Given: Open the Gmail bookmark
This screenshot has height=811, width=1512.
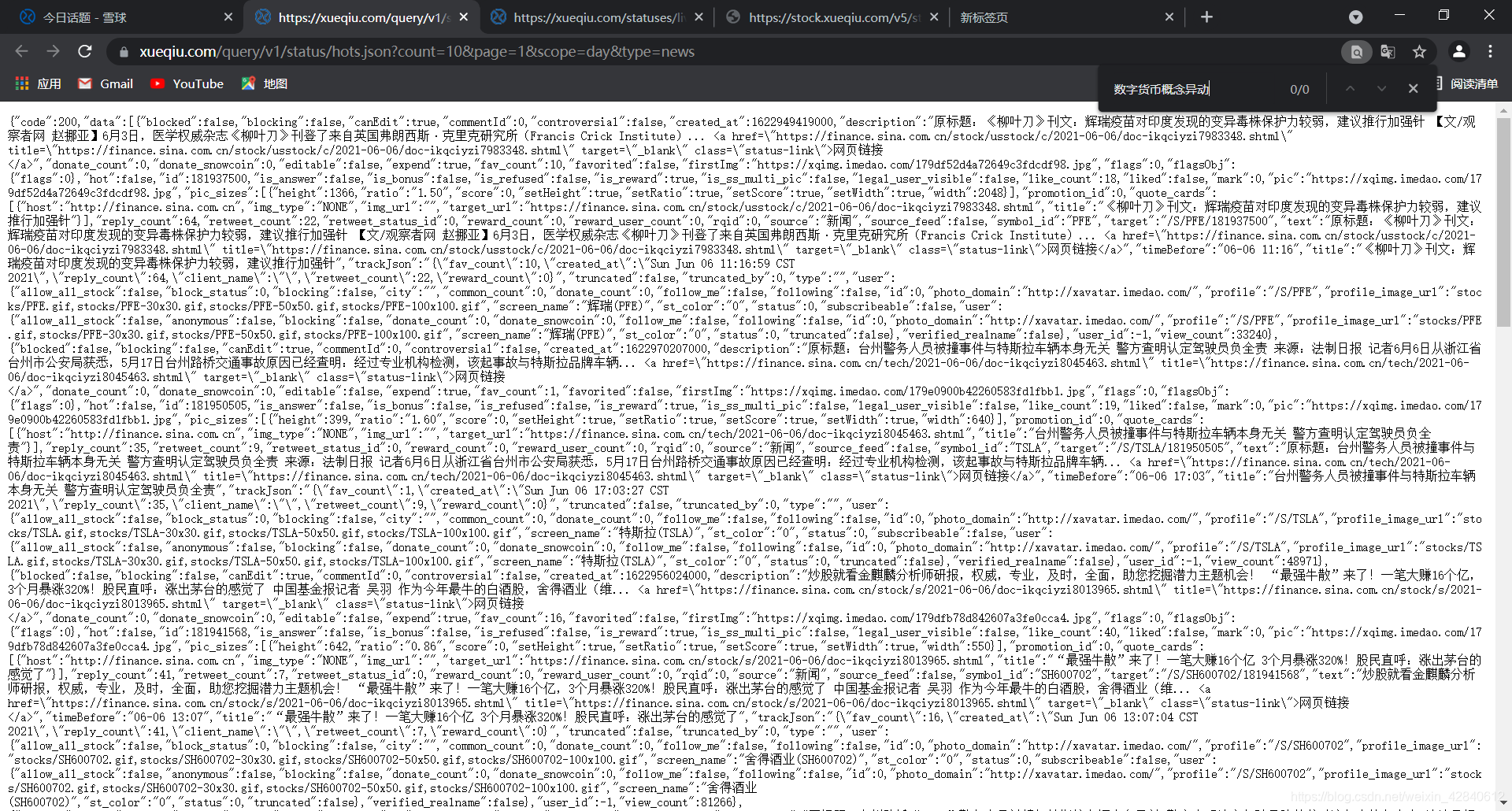Looking at the screenshot, I should [106, 83].
